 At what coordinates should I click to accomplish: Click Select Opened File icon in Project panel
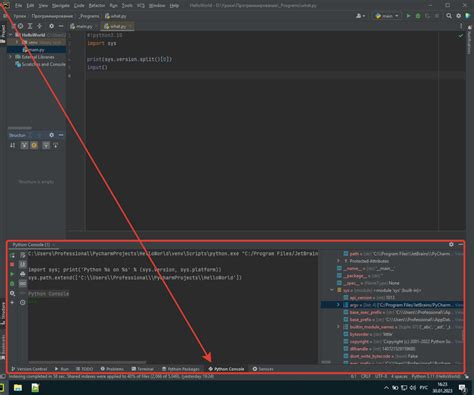point(20,26)
